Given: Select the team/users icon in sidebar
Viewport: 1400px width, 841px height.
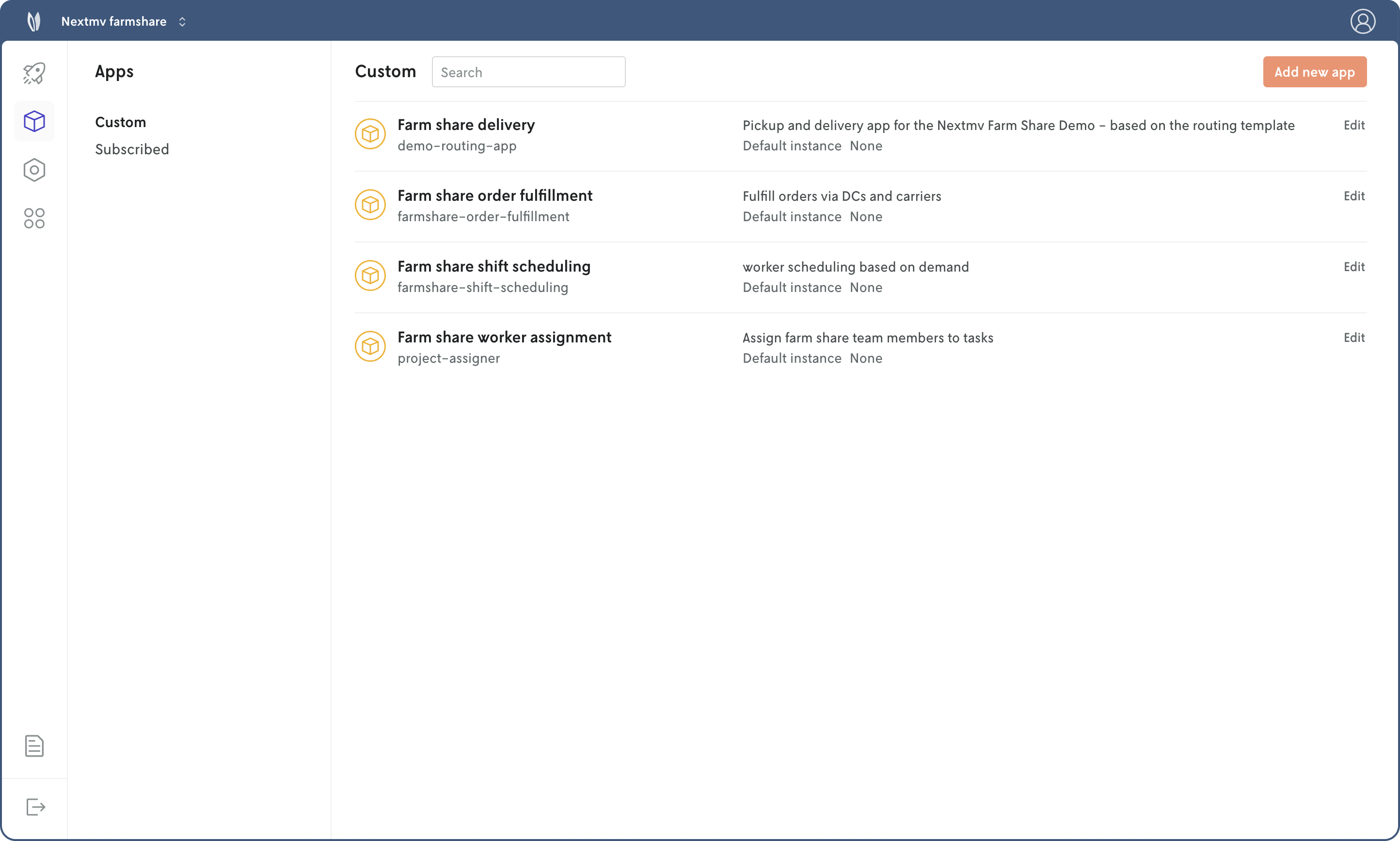Looking at the screenshot, I should pos(34,218).
